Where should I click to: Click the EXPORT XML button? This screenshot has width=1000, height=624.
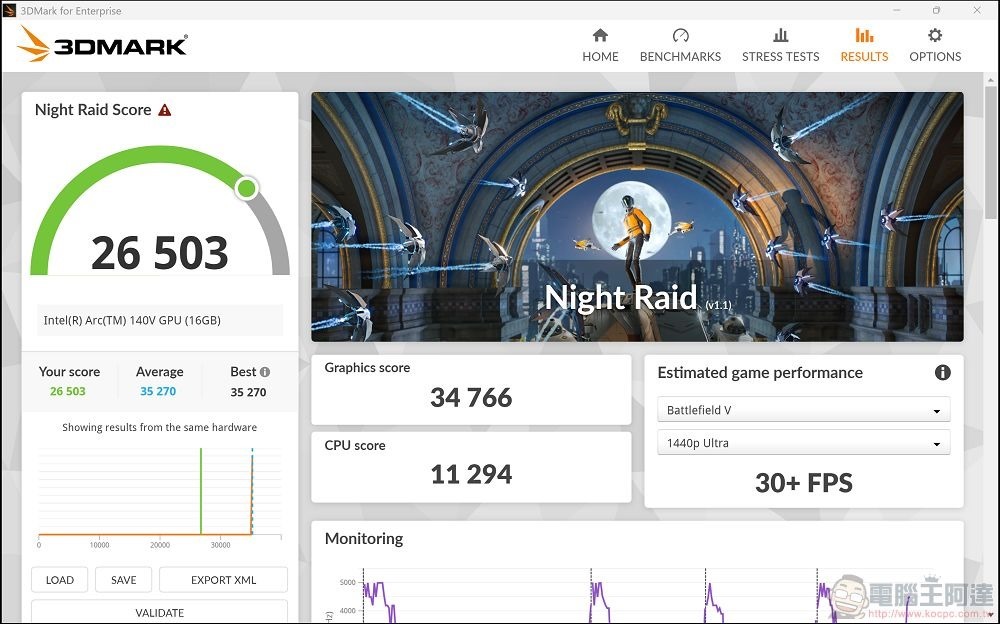click(223, 580)
